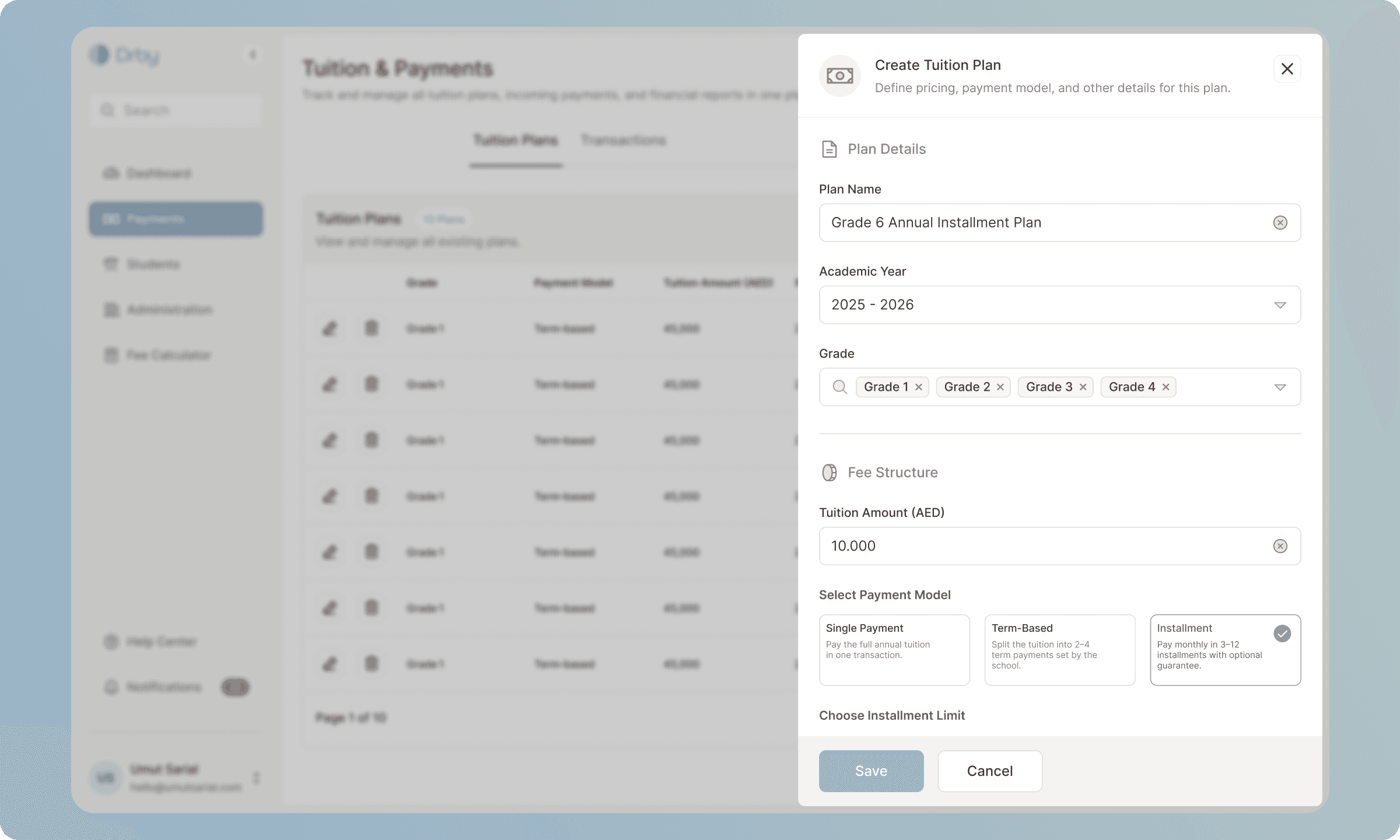
Task: Cancel creating the tuition plan
Action: click(x=989, y=771)
